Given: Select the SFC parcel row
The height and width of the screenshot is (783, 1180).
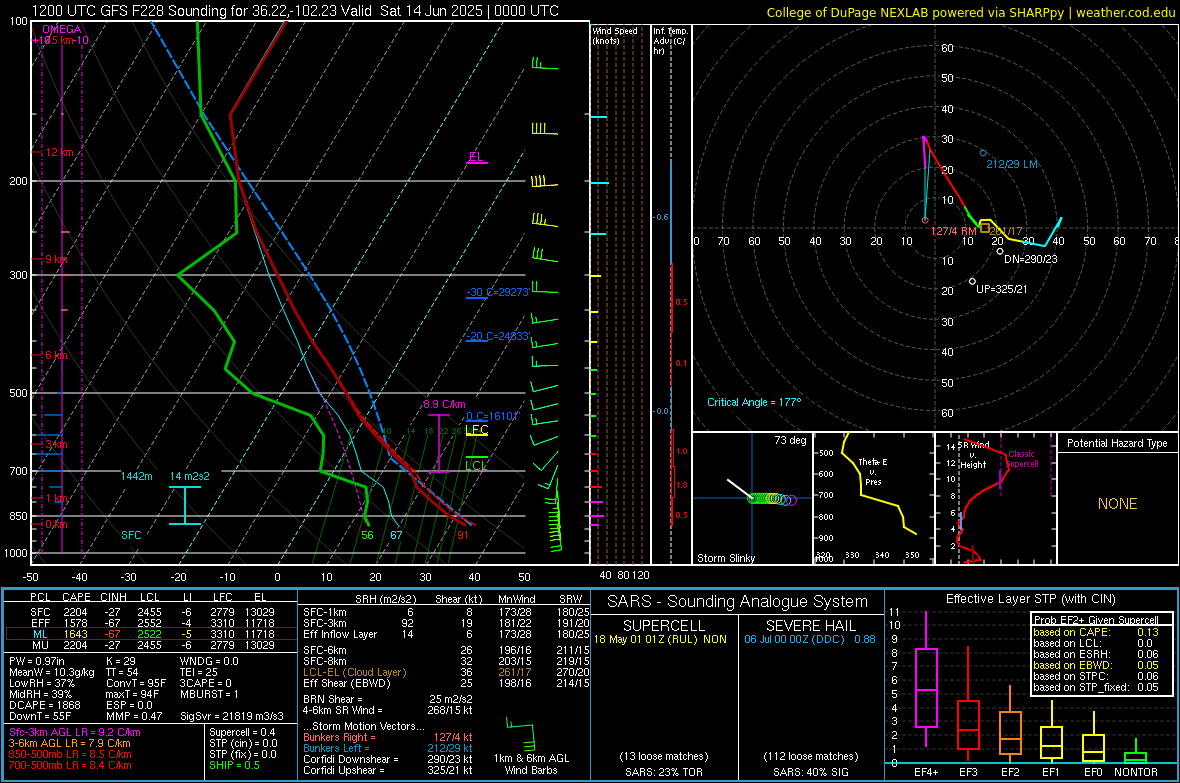Looking at the screenshot, I should (151, 612).
